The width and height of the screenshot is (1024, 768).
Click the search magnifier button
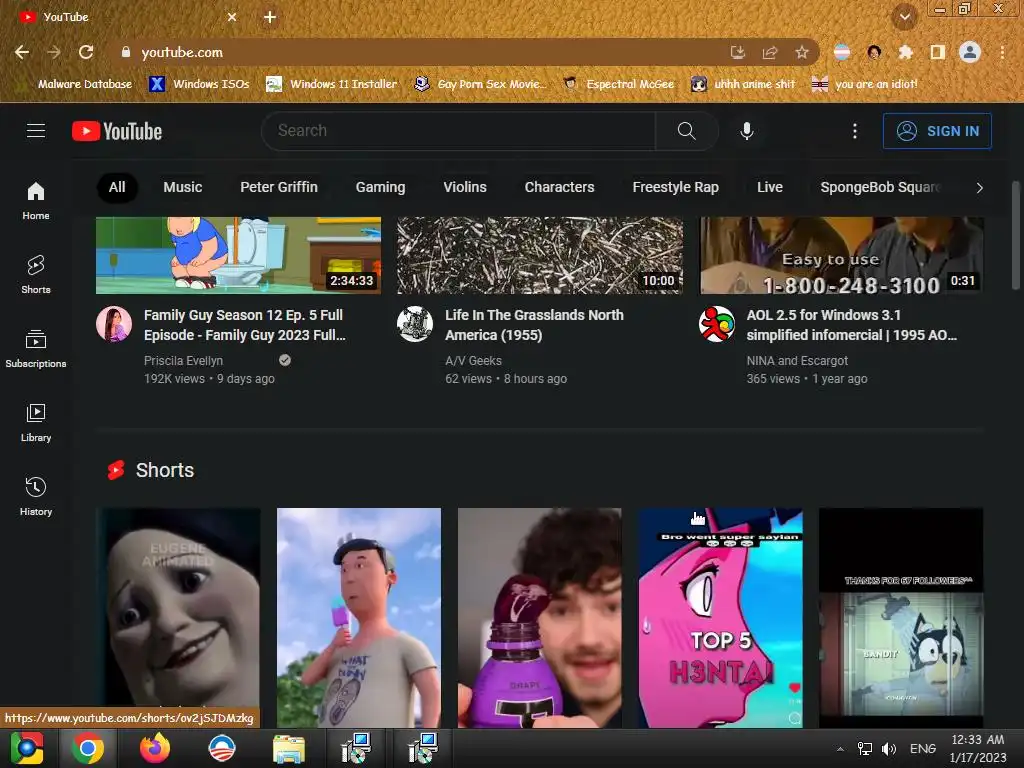(686, 131)
